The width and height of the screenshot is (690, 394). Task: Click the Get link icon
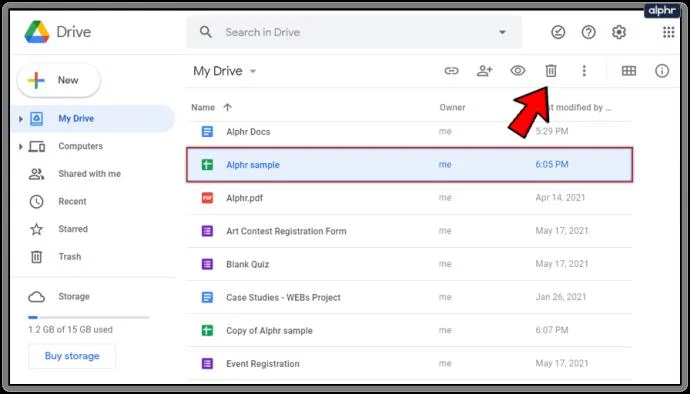[x=451, y=71]
